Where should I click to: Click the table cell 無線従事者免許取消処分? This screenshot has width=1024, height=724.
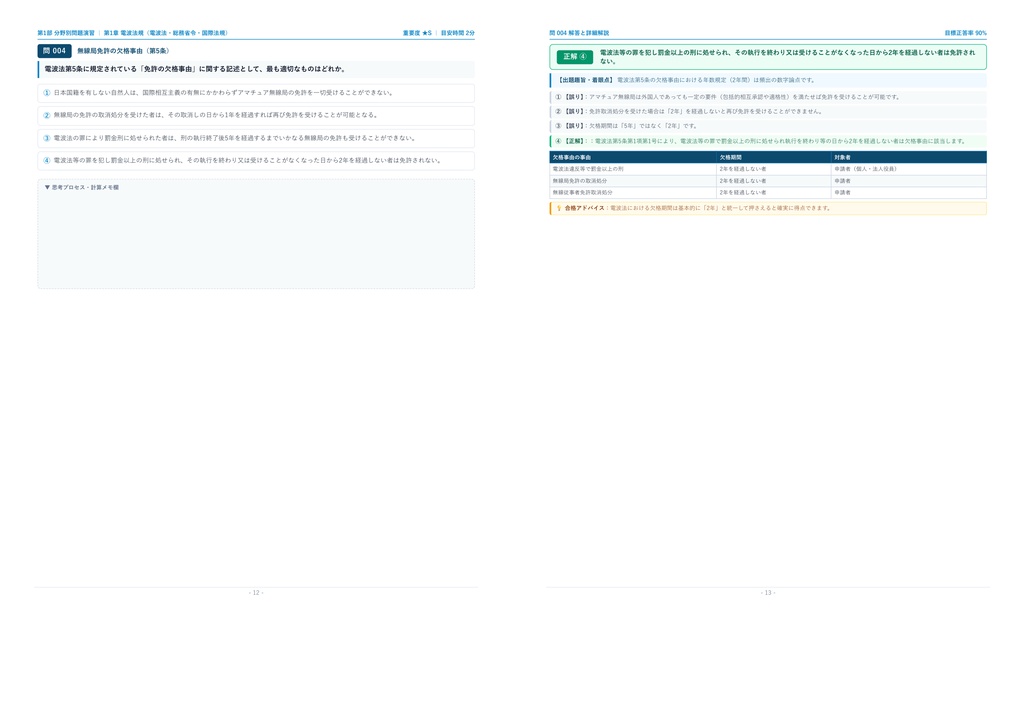pyautogui.click(x=633, y=193)
